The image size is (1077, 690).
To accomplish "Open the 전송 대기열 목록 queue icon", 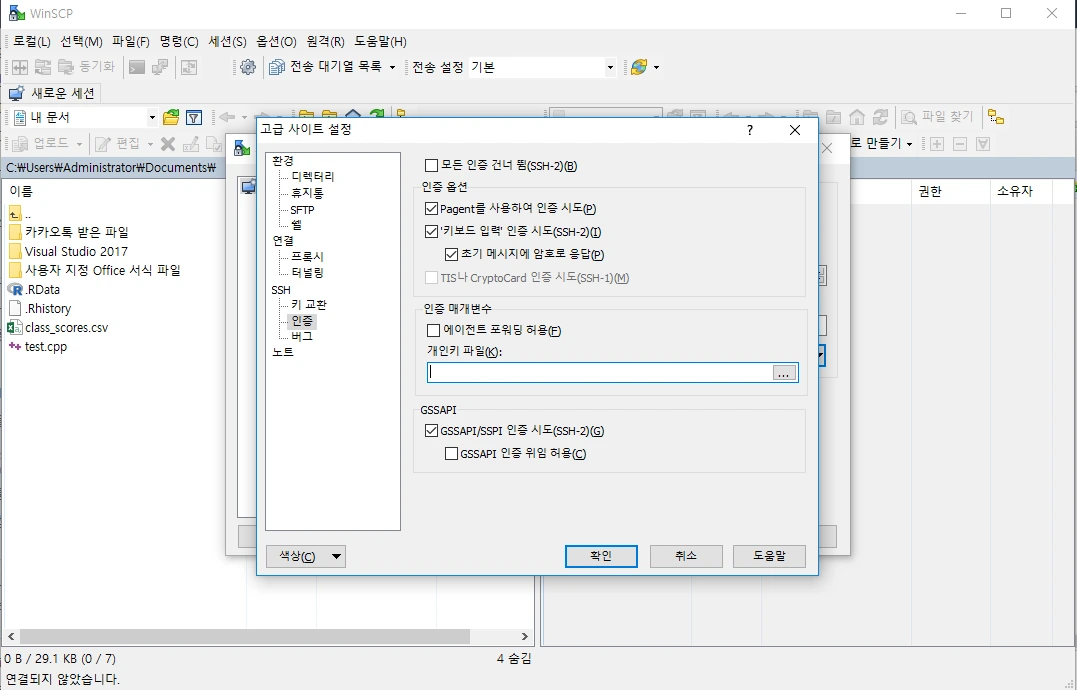I will click(x=277, y=67).
